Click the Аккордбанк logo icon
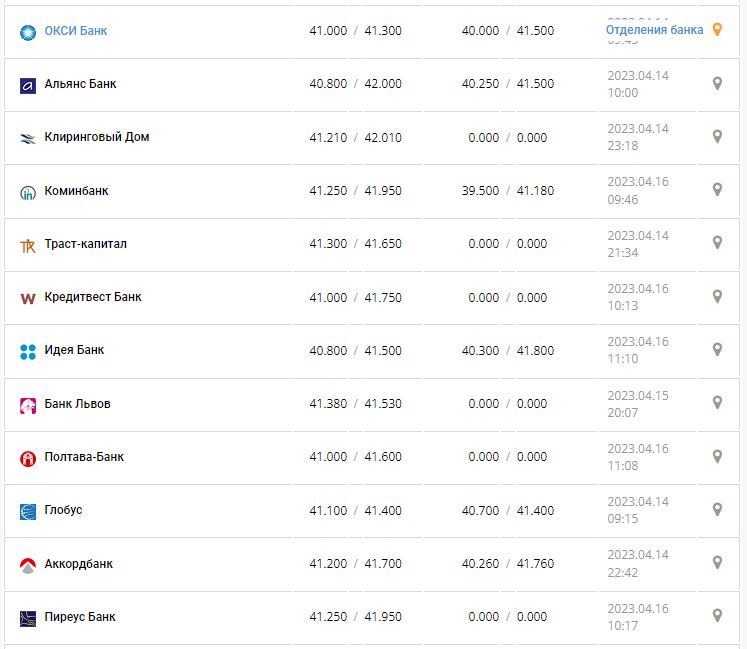This screenshot has width=747, height=649. 28,565
